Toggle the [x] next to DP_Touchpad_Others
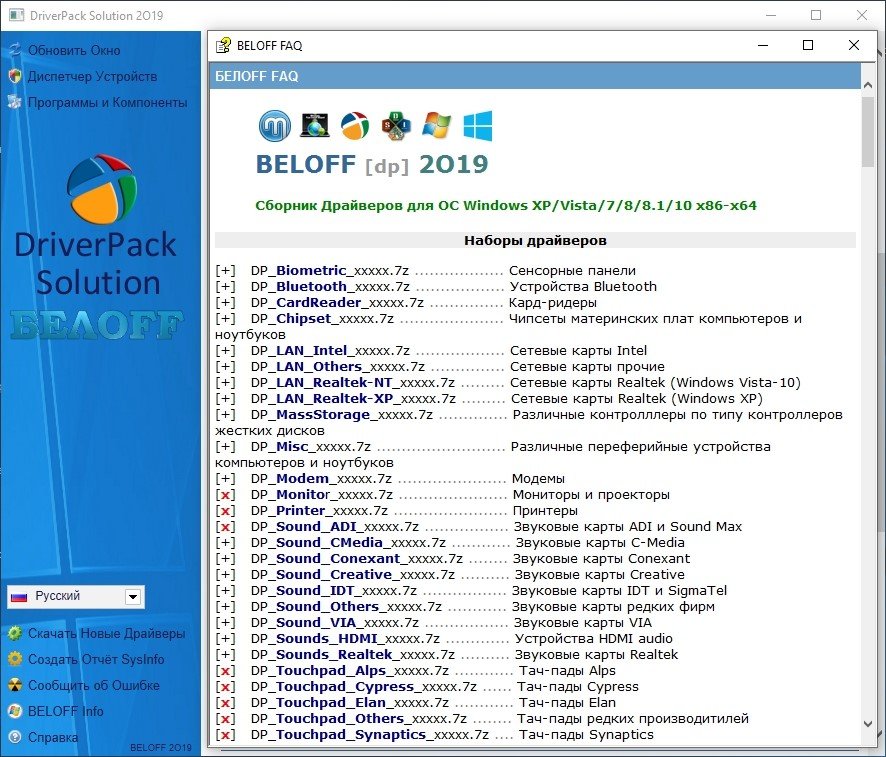The width and height of the screenshot is (886, 757). pos(225,719)
